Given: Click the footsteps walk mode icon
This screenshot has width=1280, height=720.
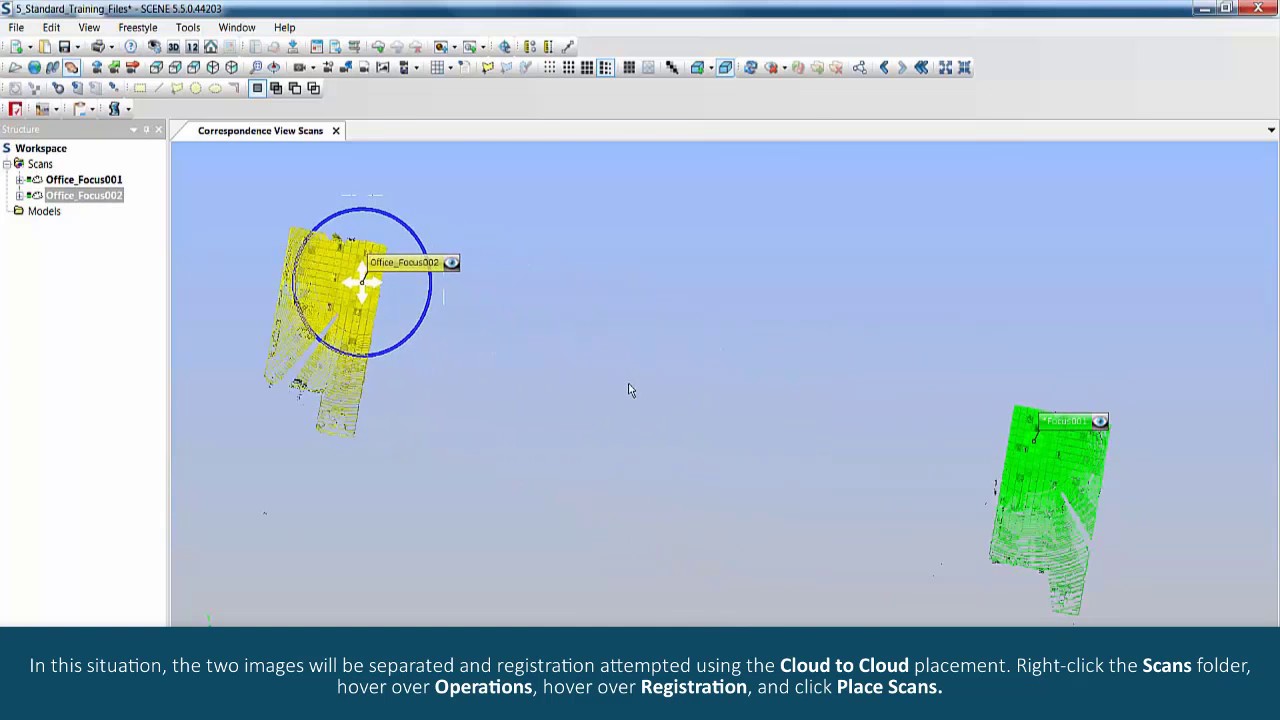Looking at the screenshot, I should (52, 67).
